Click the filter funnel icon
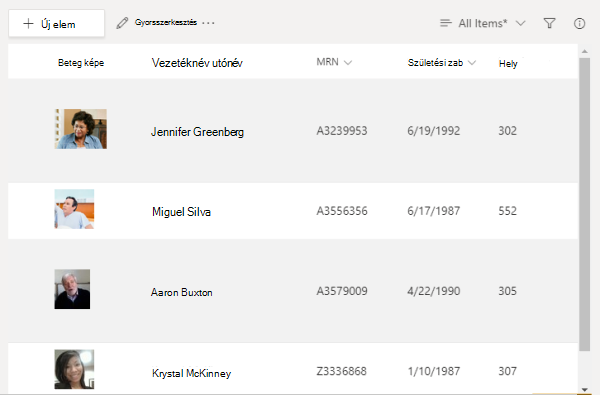 pyautogui.click(x=549, y=23)
